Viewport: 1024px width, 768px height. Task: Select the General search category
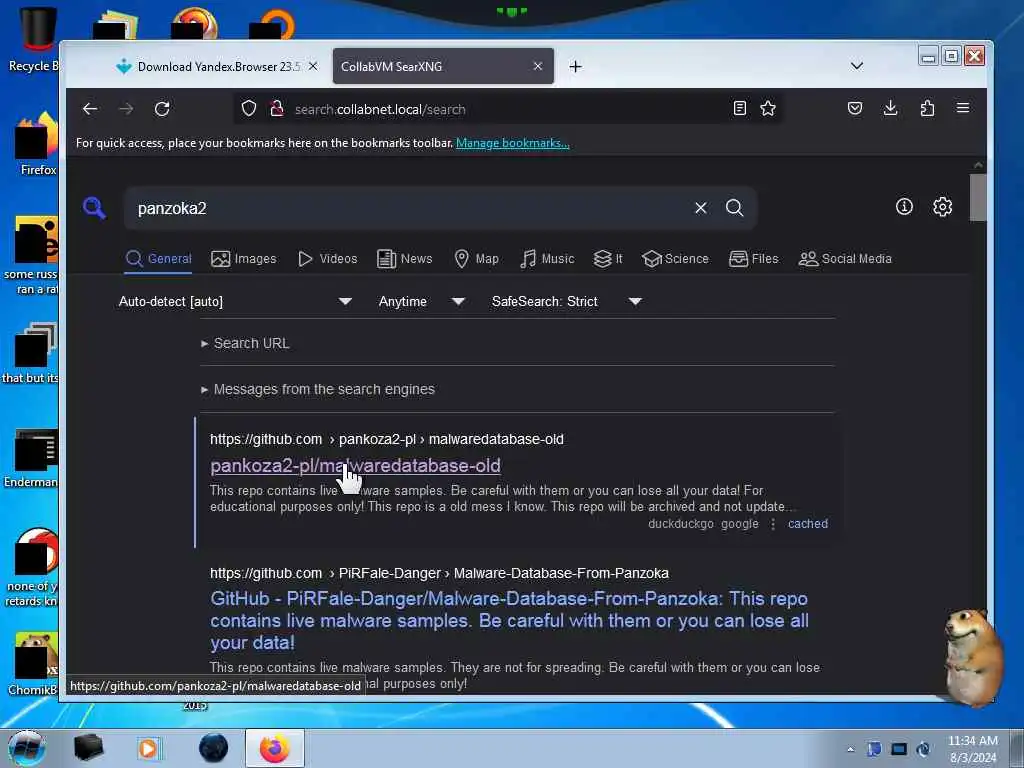tap(159, 259)
